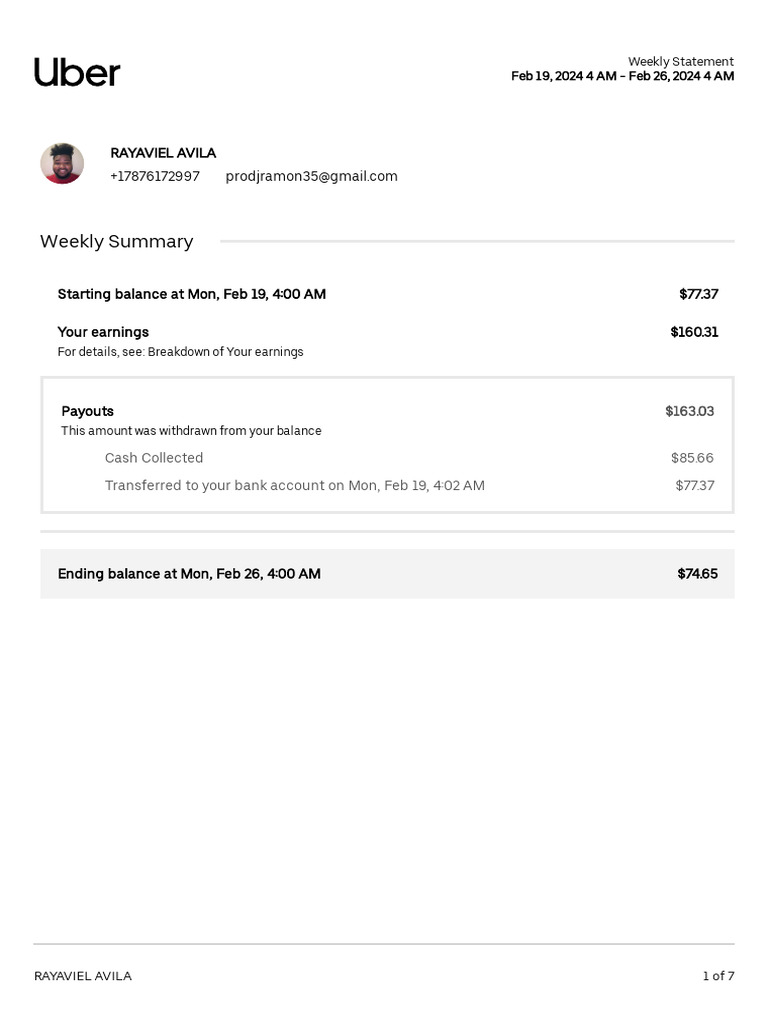Click the $74.65 ending balance amount

point(697,574)
